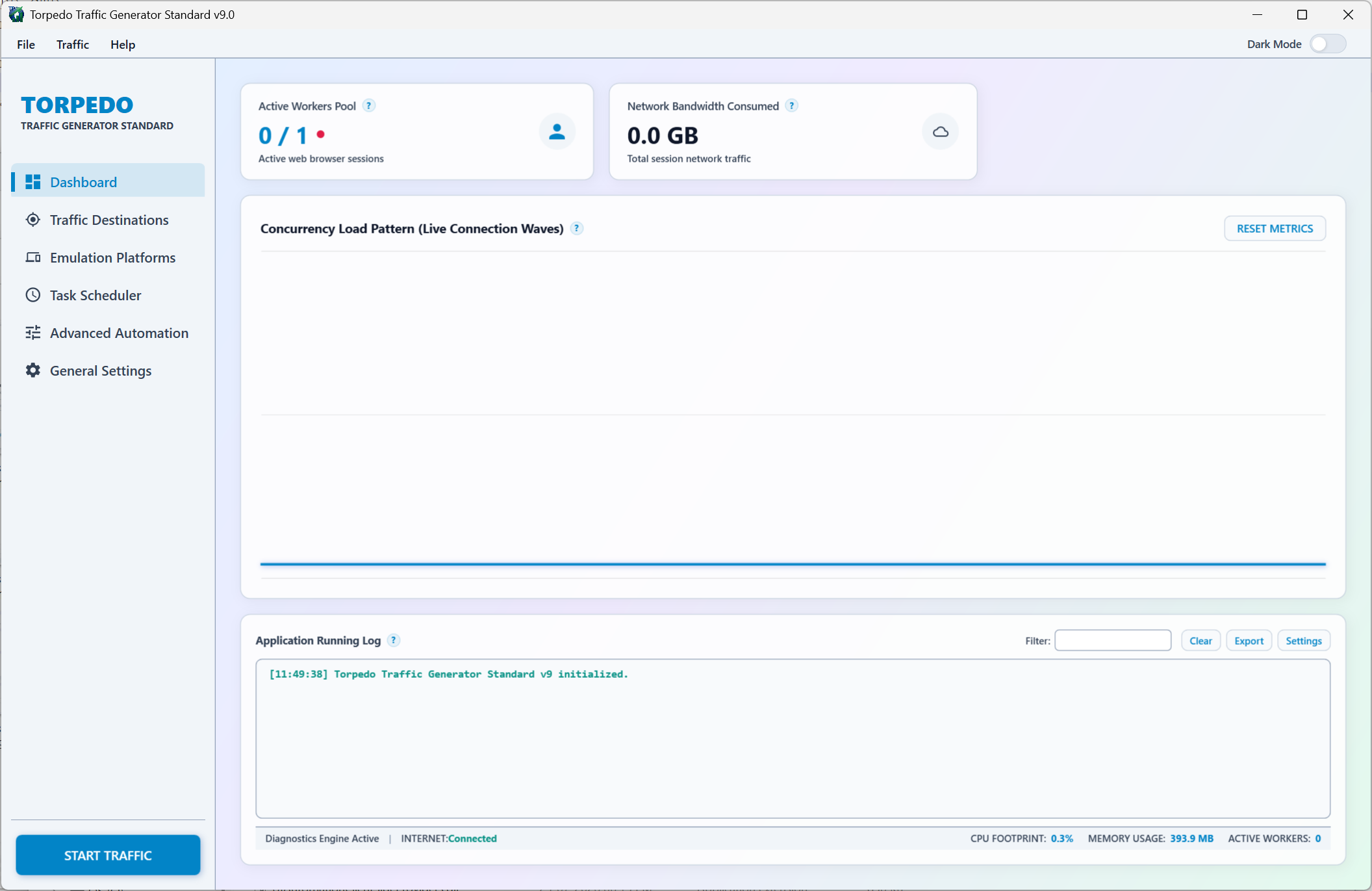Click the INTERNET: Connected status
The height and width of the screenshot is (891, 1372).
(x=449, y=838)
